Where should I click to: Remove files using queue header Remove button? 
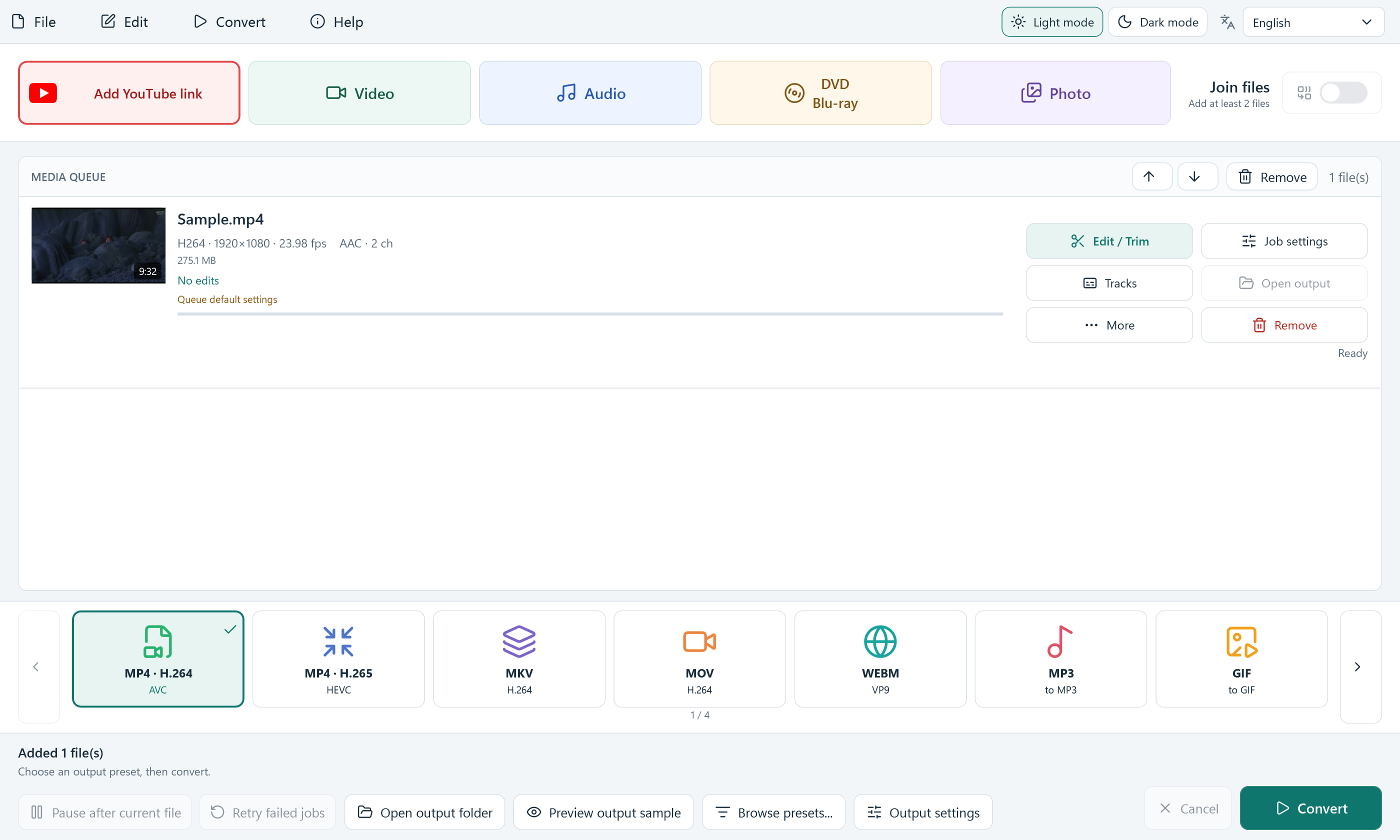[x=1271, y=177]
